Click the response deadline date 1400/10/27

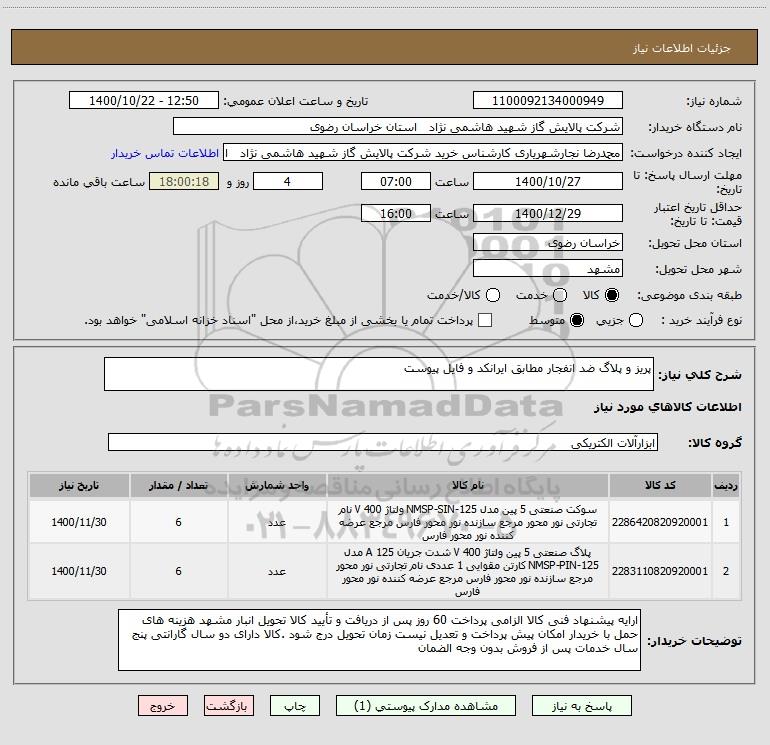pyautogui.click(x=548, y=181)
